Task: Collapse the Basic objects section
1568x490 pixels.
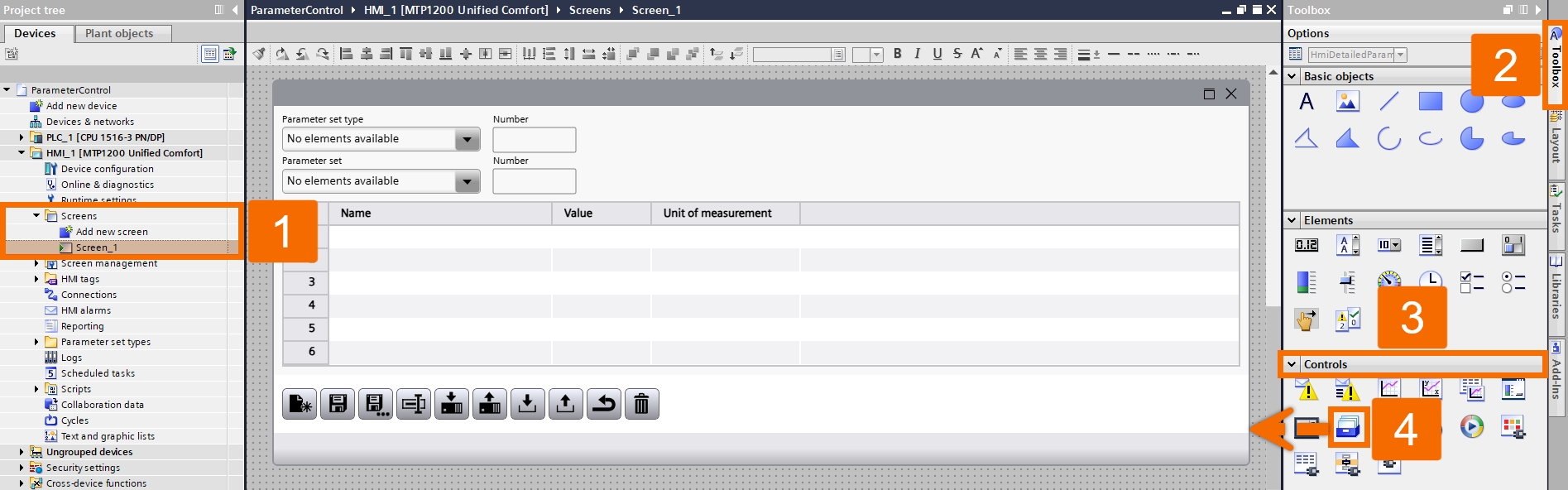Action: [1292, 76]
